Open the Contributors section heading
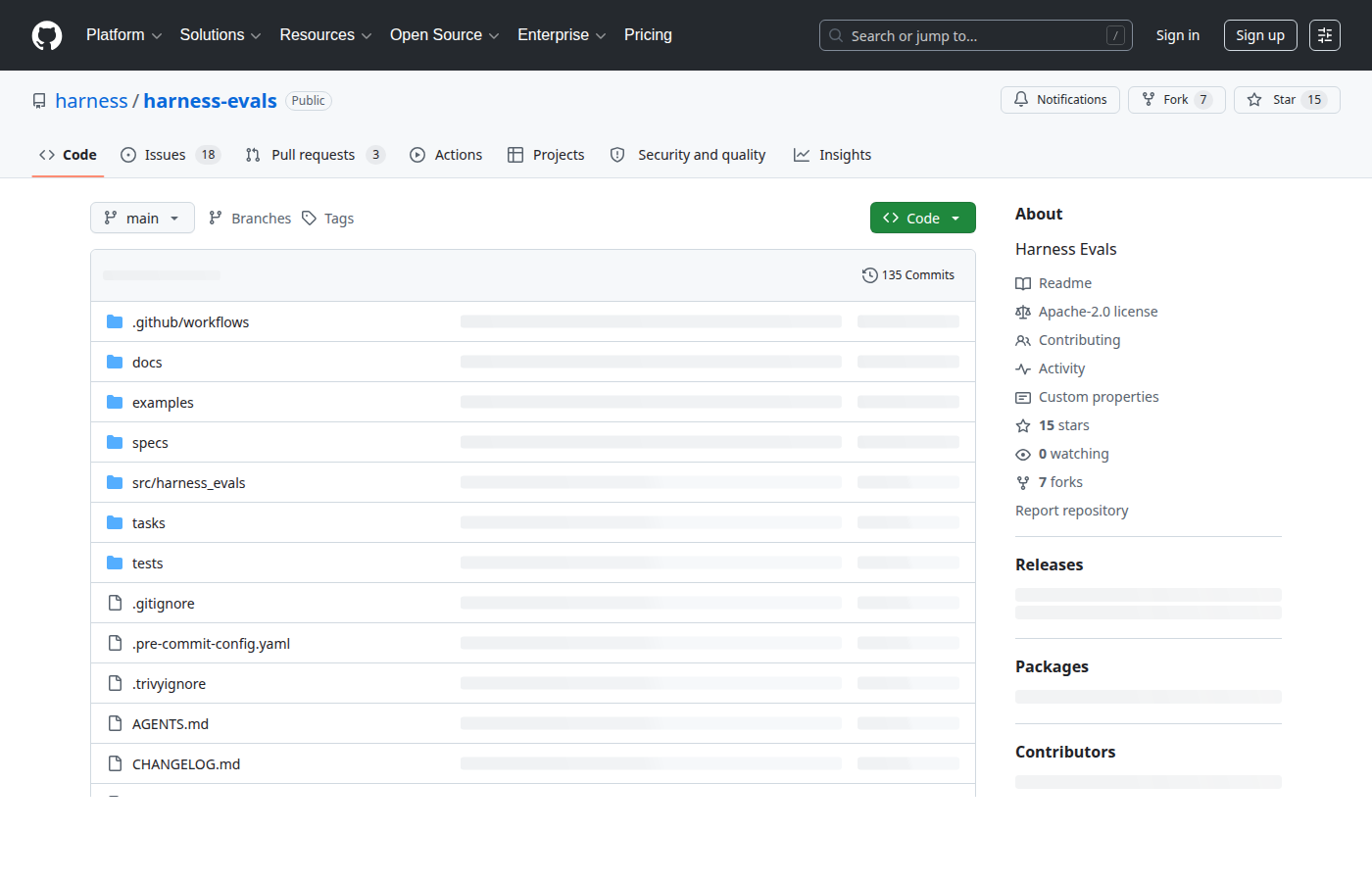Image resolution: width=1372 pixels, height=882 pixels. pyautogui.click(x=1065, y=752)
